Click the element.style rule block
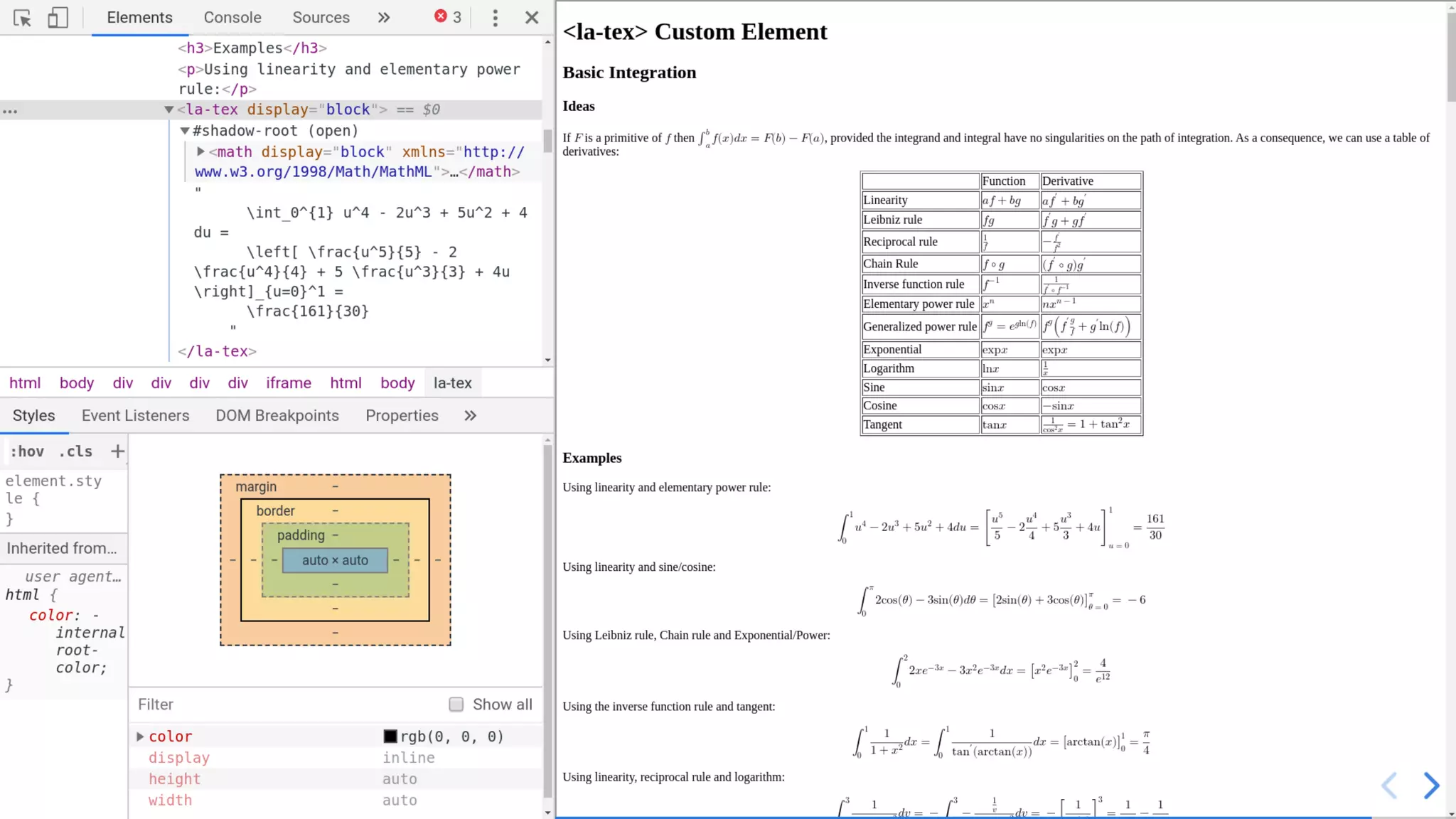1456x819 pixels. pos(64,500)
